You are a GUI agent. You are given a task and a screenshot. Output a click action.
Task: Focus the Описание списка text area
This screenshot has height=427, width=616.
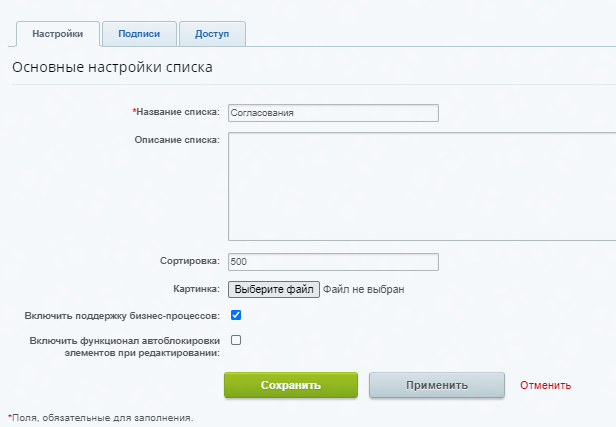pos(422,186)
